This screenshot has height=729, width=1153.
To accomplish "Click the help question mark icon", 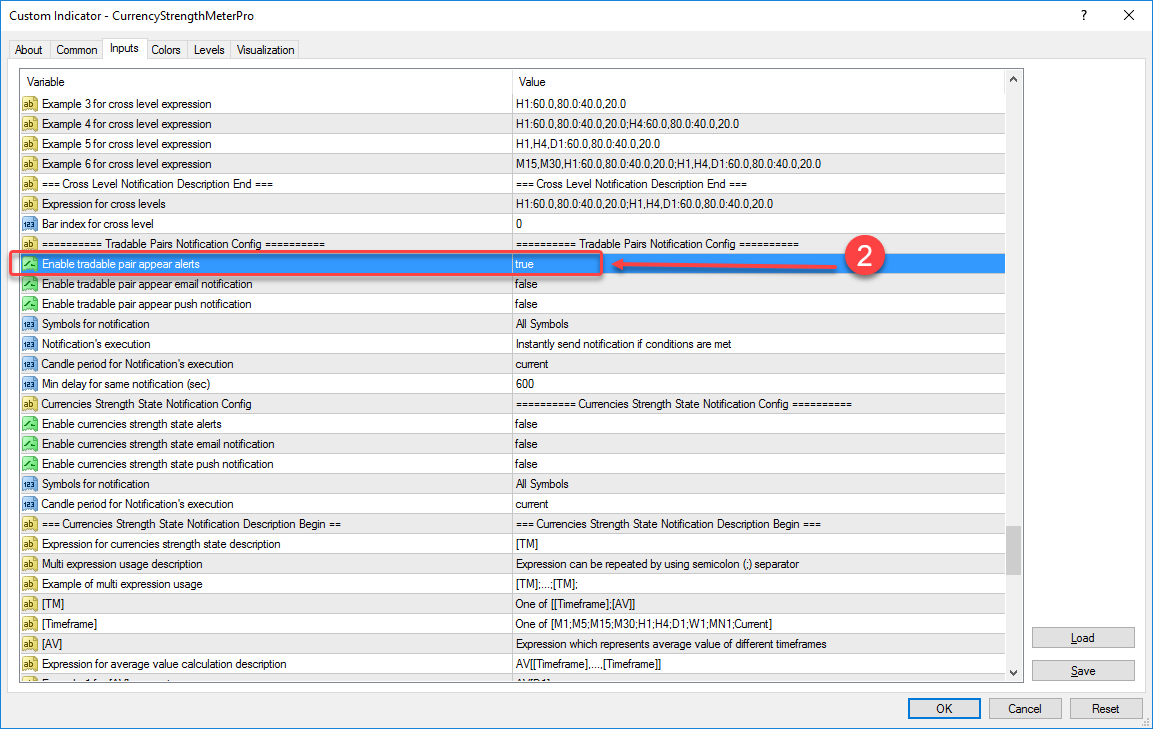I will coord(1084,15).
